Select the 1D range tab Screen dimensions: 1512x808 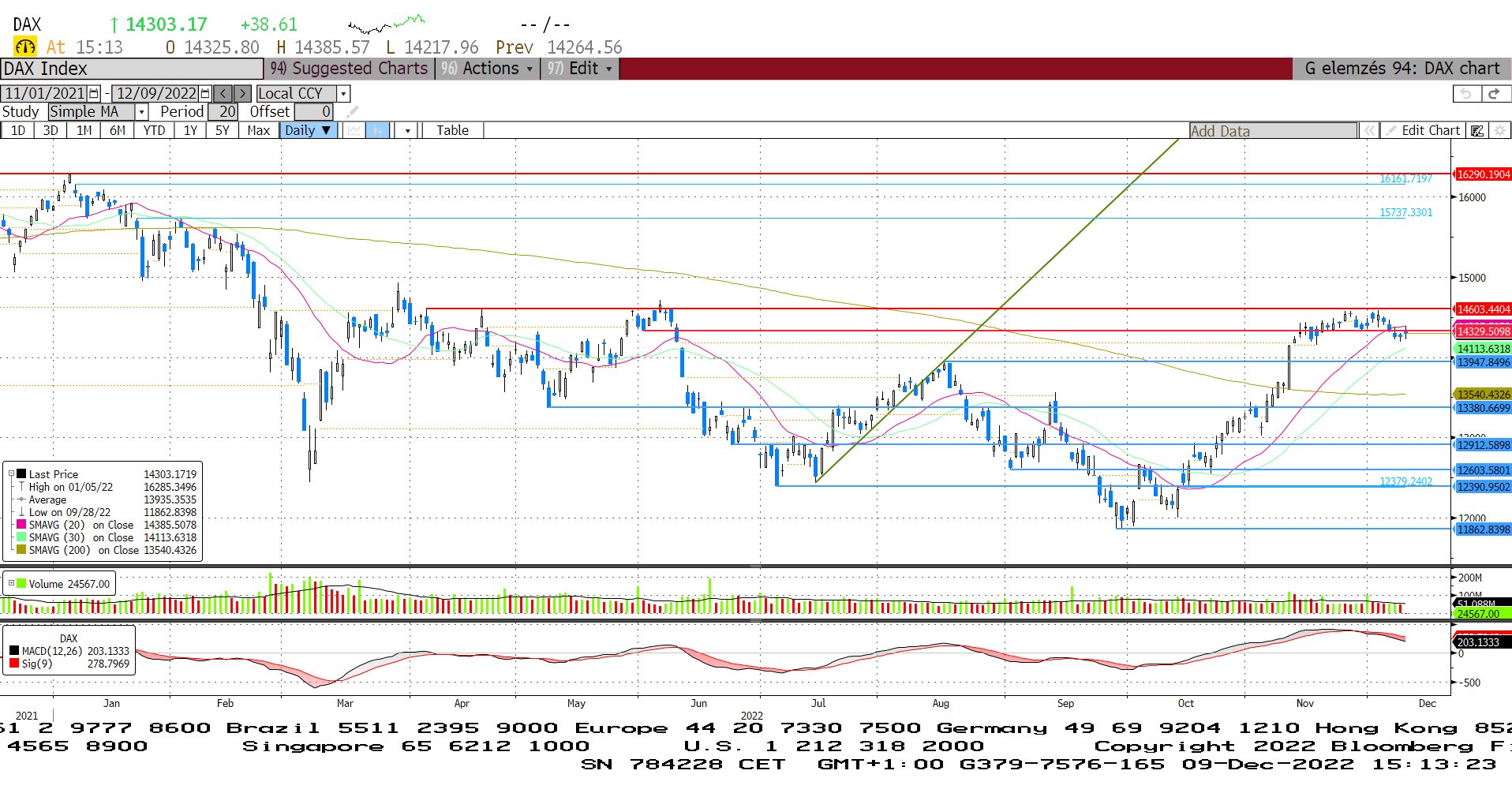(18, 130)
